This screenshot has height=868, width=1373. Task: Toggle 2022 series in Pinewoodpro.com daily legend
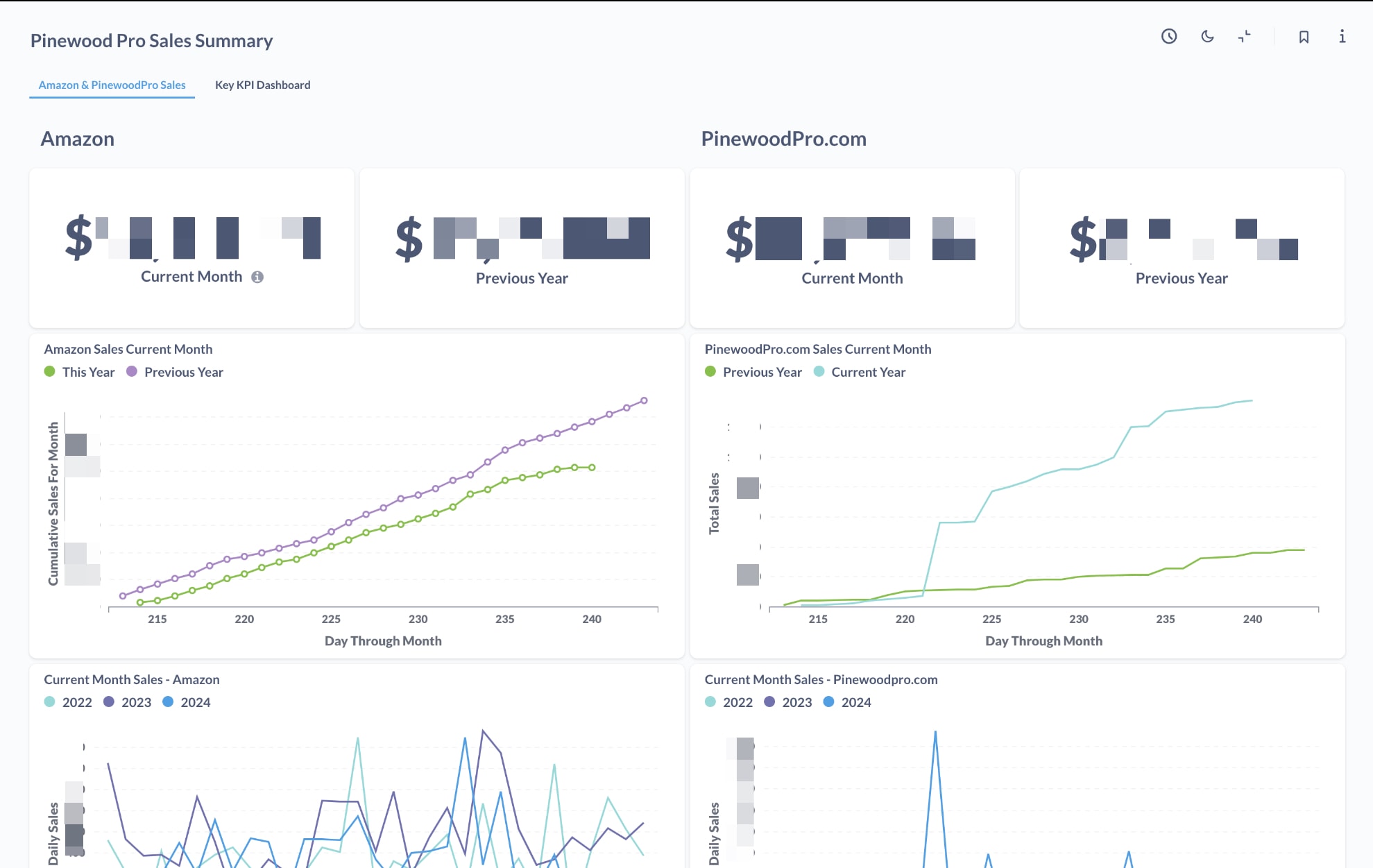728,702
